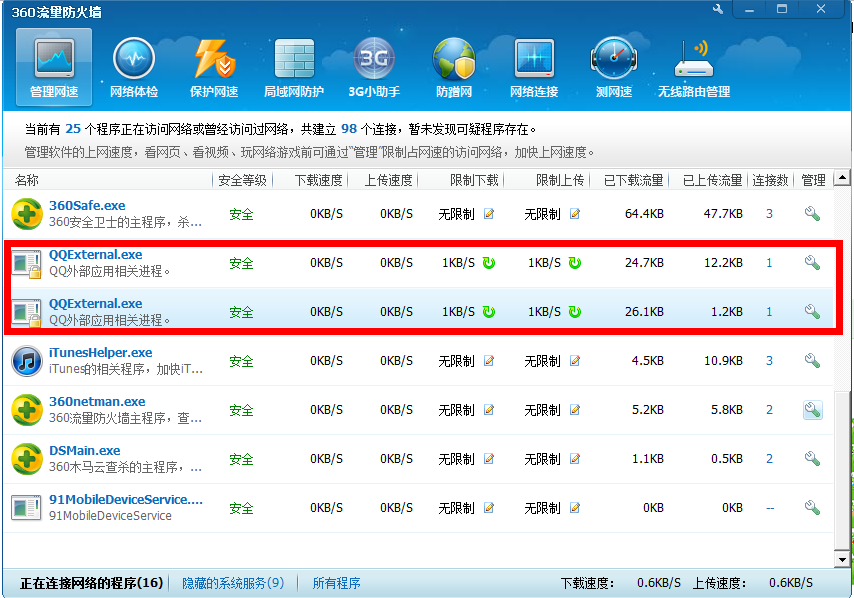
Task: Sort by the 上传速度 column header
Action: tap(388, 180)
